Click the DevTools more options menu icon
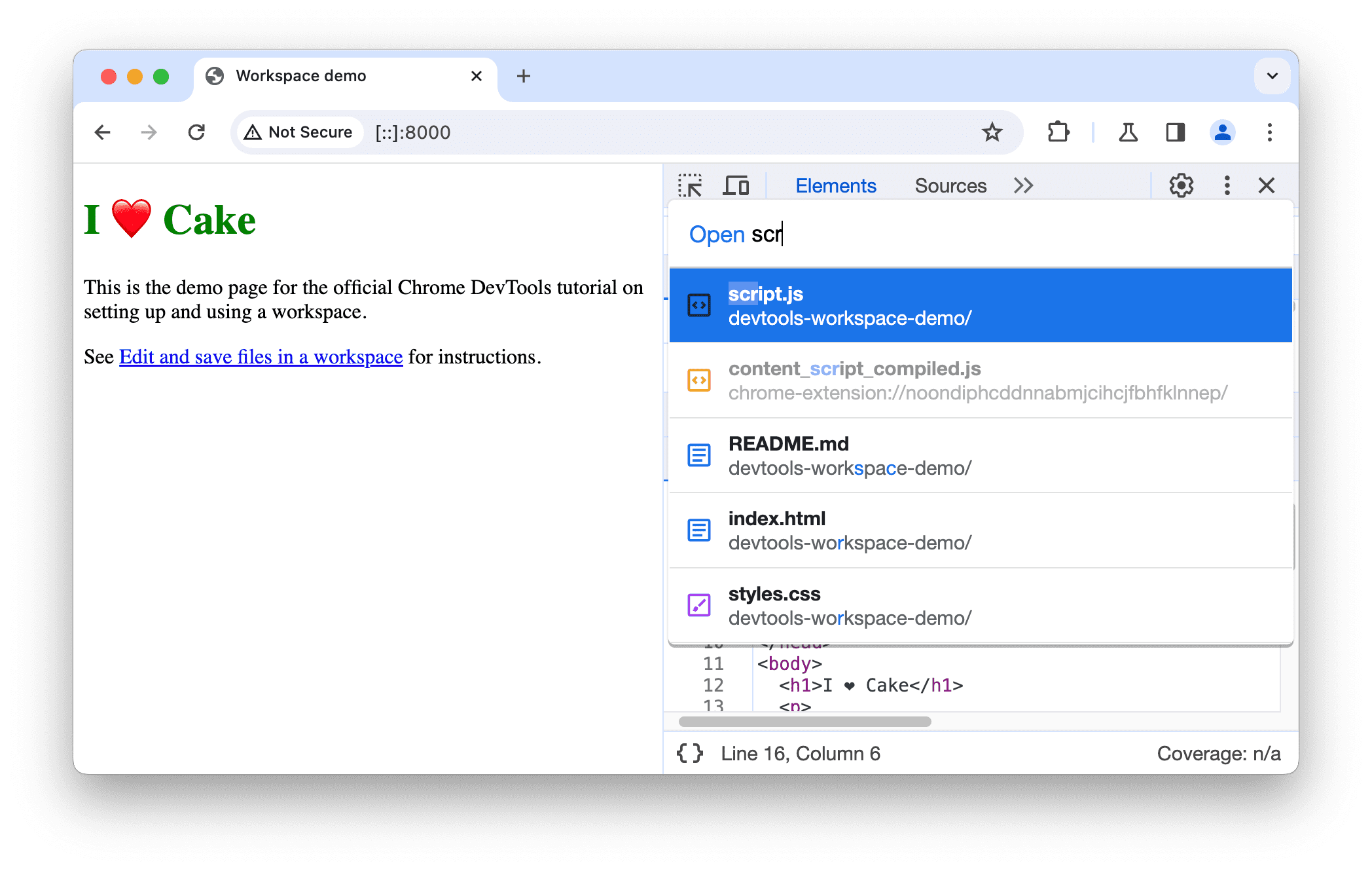This screenshot has width=1372, height=871. pyautogui.click(x=1225, y=185)
